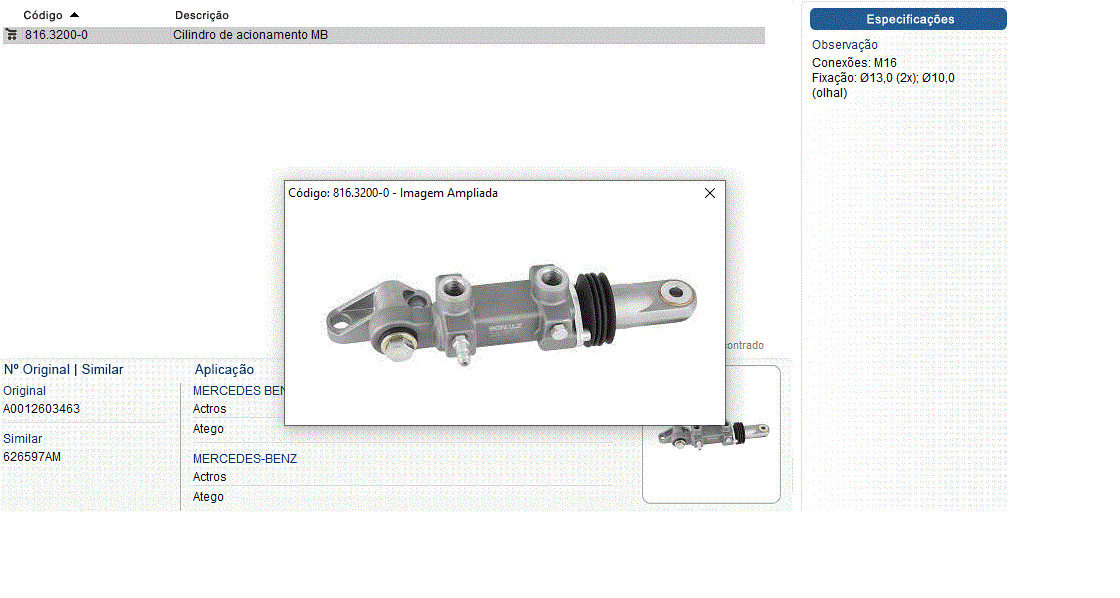This screenshot has width=1120, height=598.
Task: Click code 816.3200-0 in the table row
Action: 56,35
